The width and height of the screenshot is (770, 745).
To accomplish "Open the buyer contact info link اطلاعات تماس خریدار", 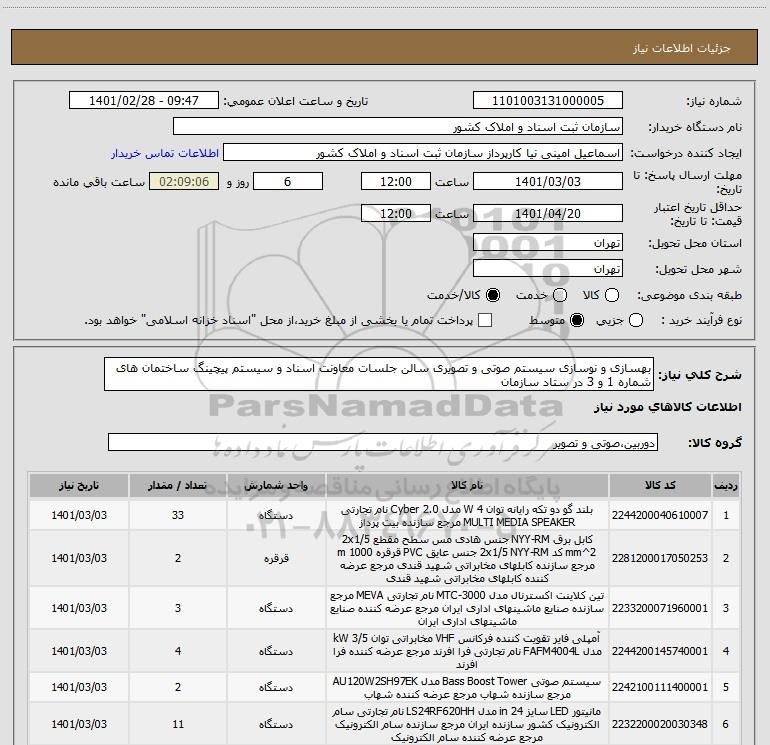I will tap(165, 153).
